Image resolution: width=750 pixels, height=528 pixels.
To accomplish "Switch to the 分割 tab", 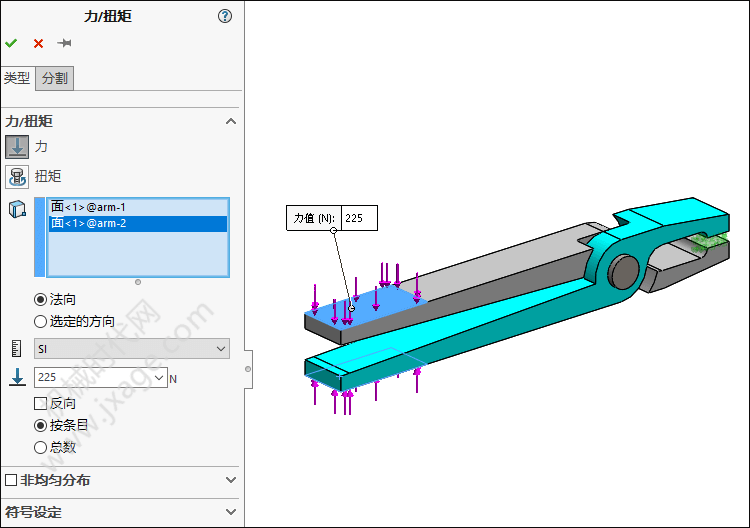I will coord(55,78).
